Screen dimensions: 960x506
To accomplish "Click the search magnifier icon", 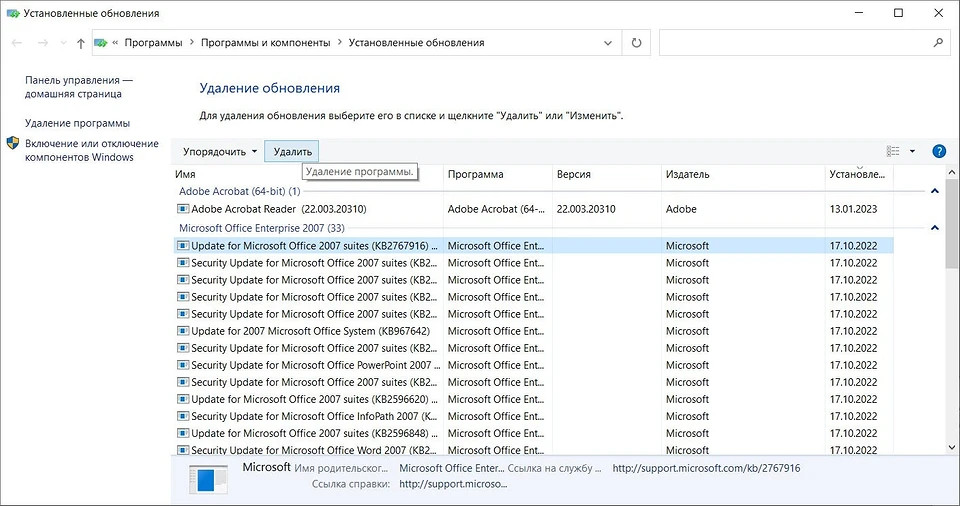I will tap(938, 43).
